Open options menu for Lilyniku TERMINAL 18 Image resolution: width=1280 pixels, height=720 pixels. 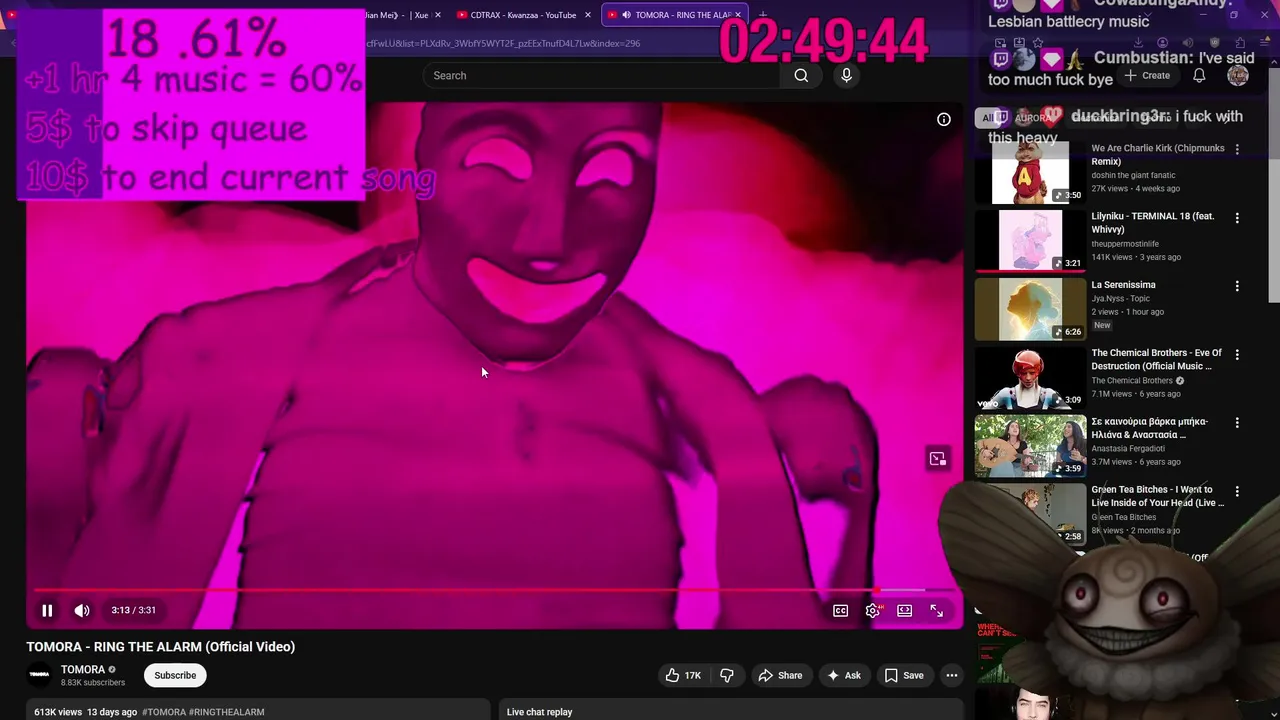pos(1237,218)
